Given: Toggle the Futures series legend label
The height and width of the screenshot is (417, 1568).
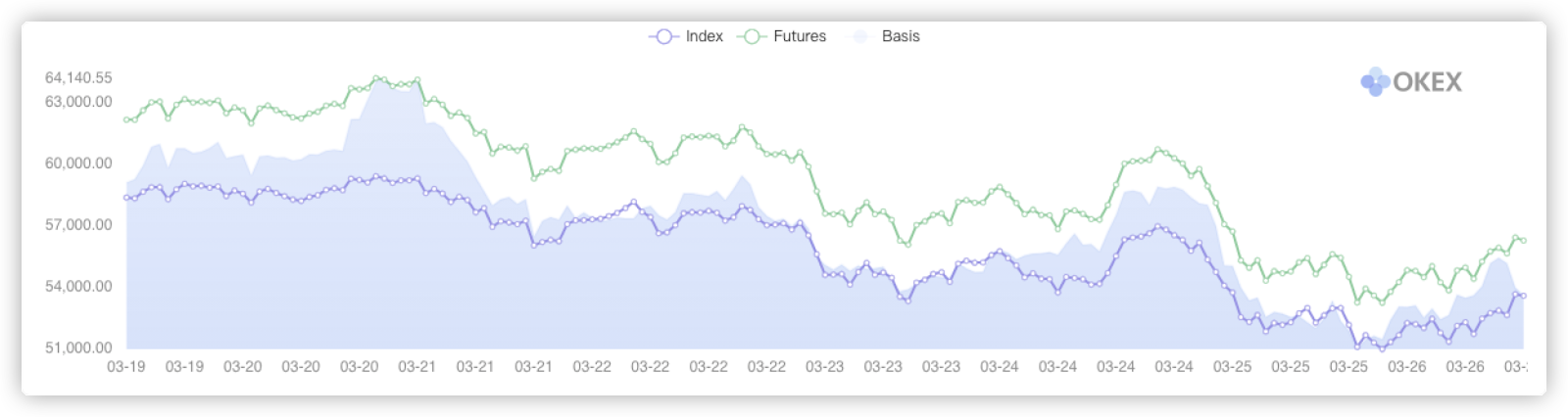Looking at the screenshot, I should coord(800,36).
